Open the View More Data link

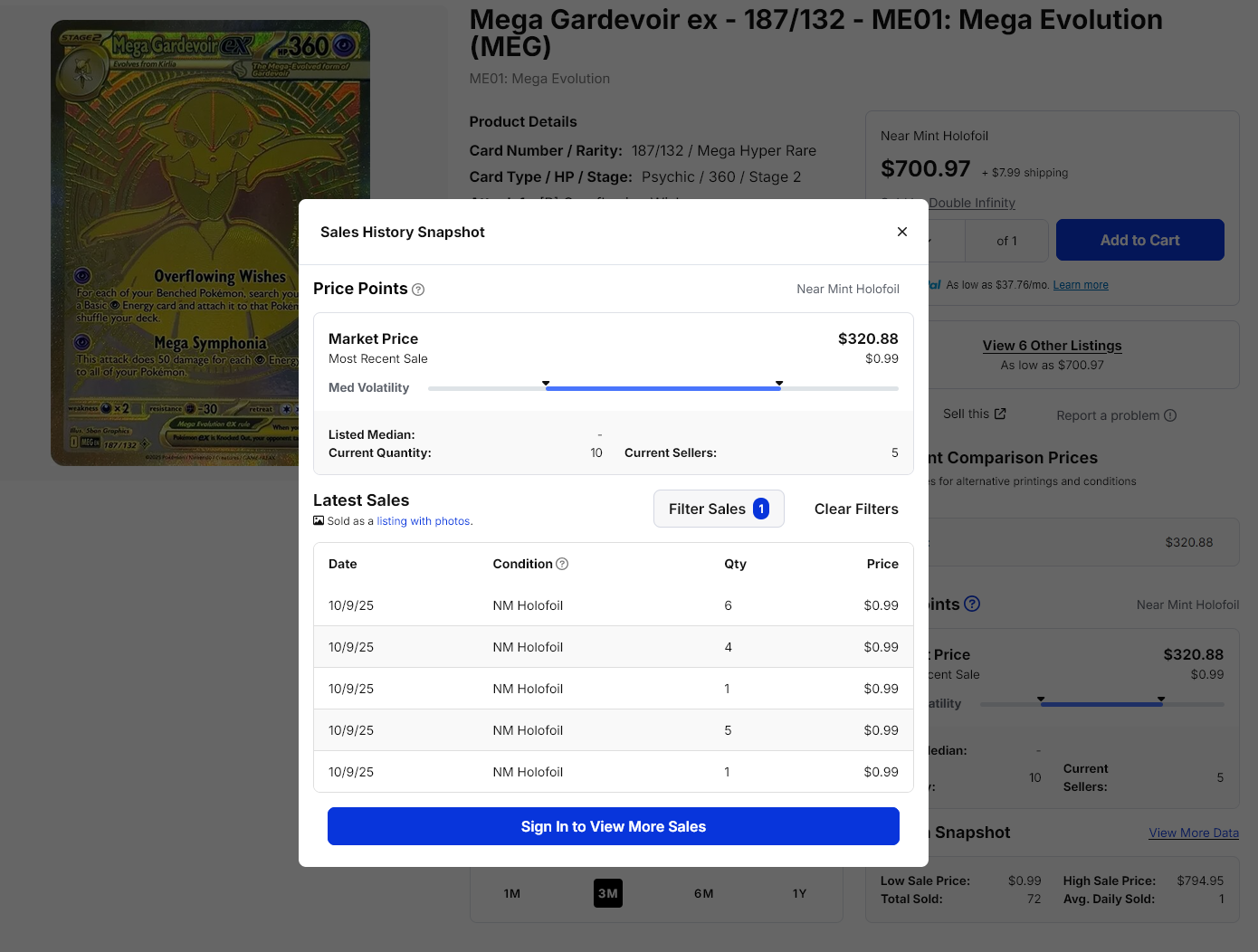point(1194,833)
